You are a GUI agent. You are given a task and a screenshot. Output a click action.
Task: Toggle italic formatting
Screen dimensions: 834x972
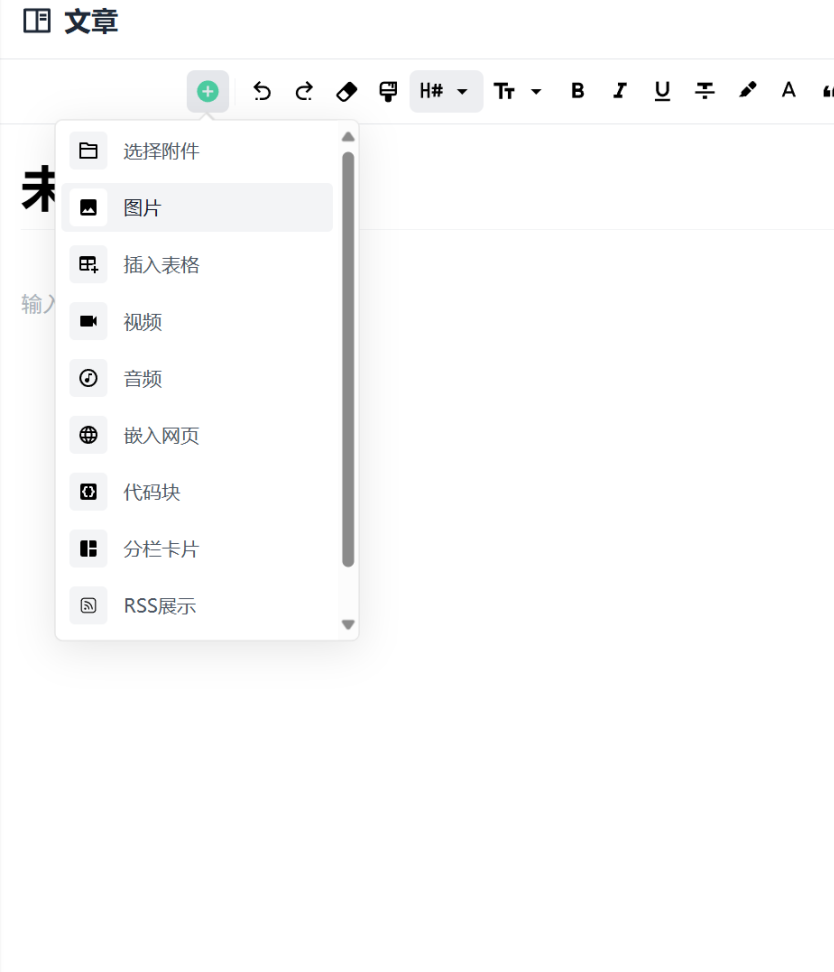620,91
